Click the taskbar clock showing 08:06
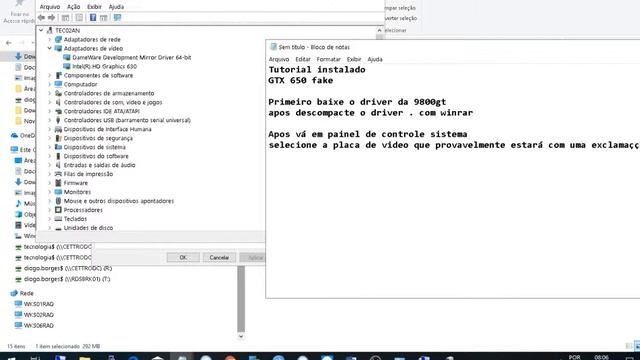 602,357
